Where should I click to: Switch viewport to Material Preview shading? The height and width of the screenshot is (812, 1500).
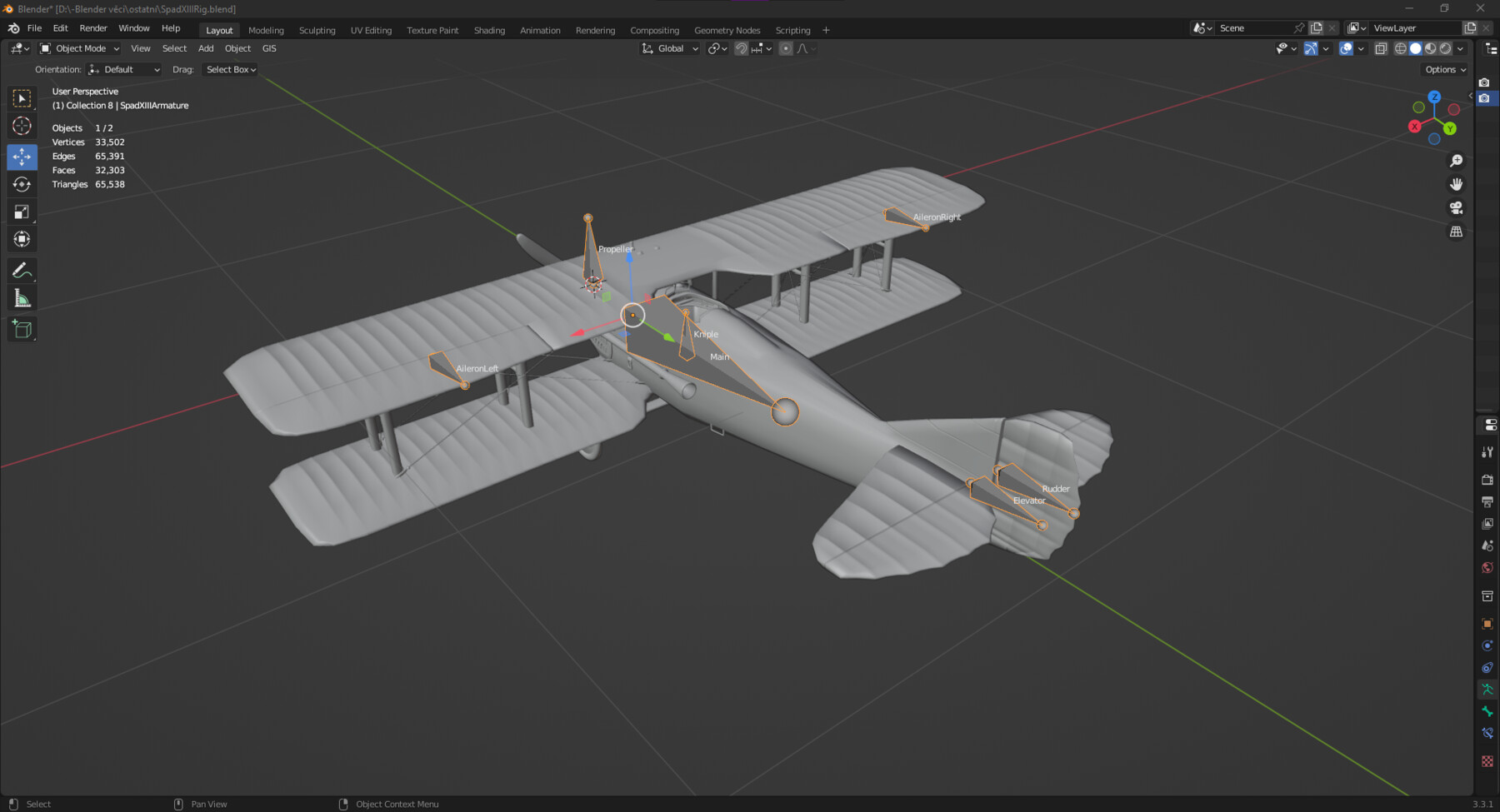pyautogui.click(x=1430, y=48)
